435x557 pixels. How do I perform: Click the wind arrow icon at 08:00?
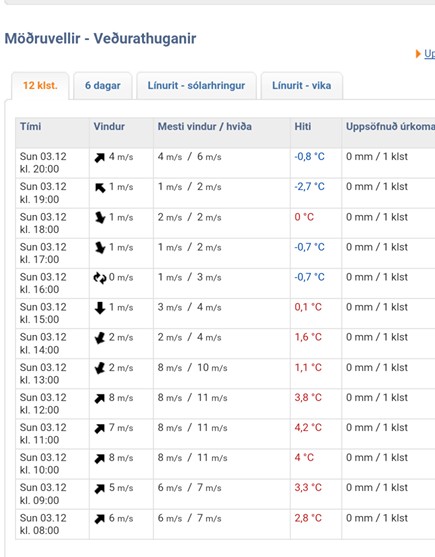pyautogui.click(x=100, y=519)
